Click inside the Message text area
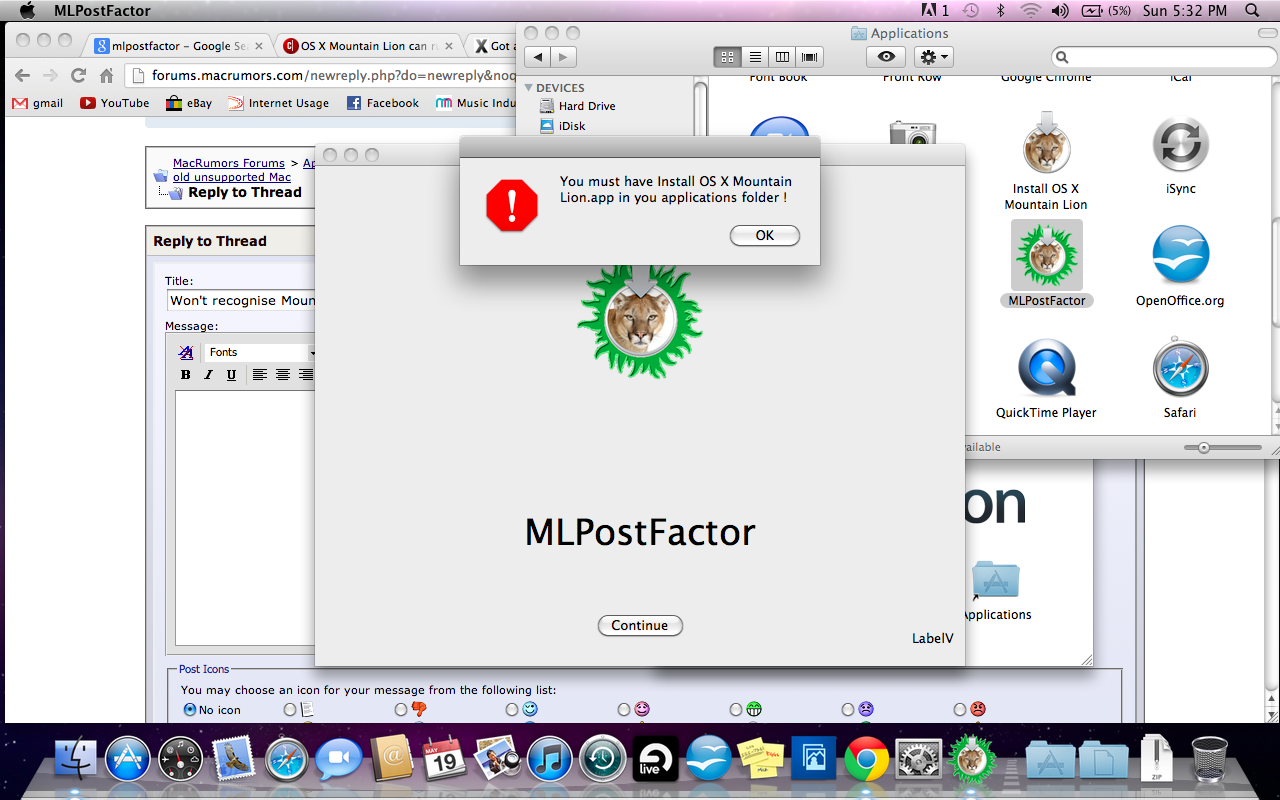The image size is (1280, 800). coord(245,517)
